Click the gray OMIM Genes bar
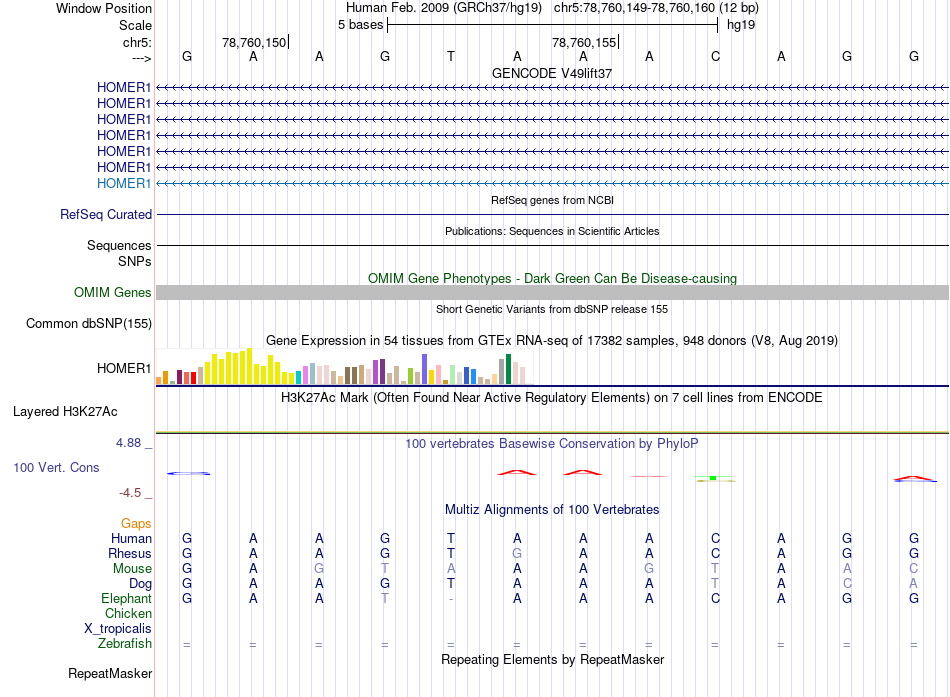The image size is (950, 697). coord(552,293)
